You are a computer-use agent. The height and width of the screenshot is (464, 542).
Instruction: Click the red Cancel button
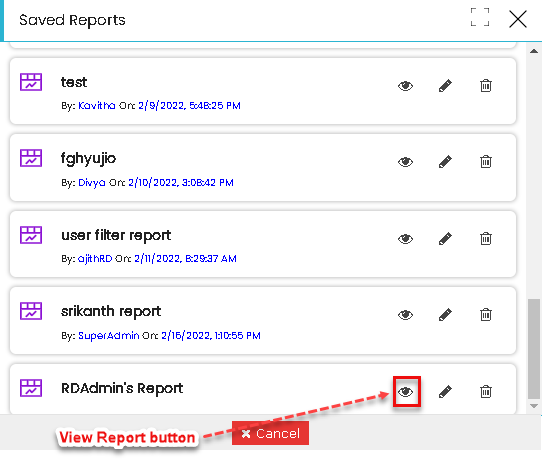point(270,433)
